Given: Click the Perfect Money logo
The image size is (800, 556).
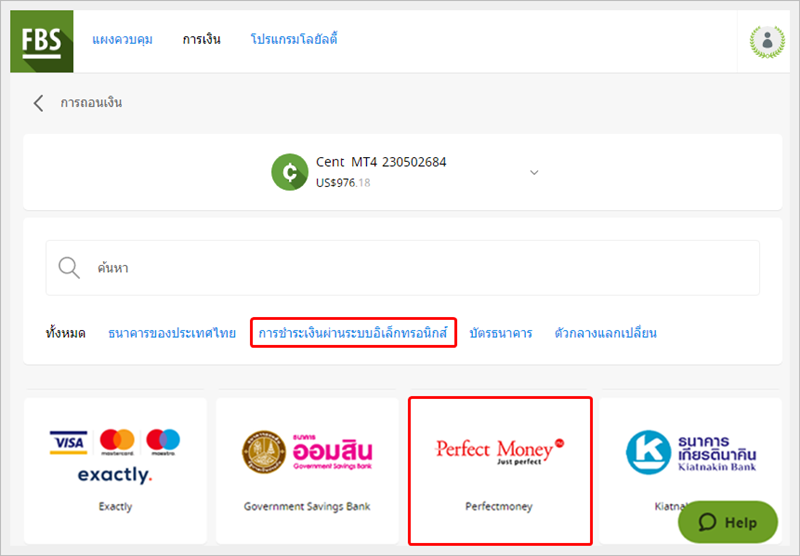Looking at the screenshot, I should coord(499,451).
